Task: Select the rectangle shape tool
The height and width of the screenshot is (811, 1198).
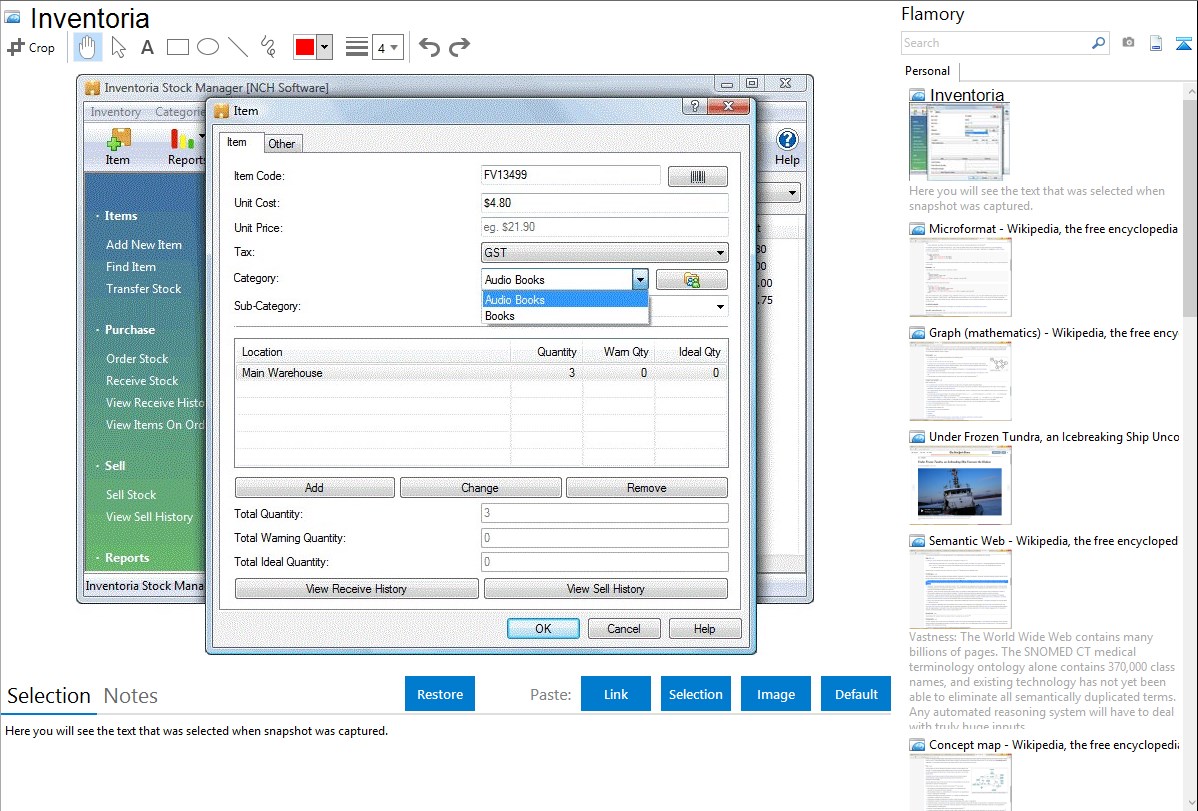Action: [177, 47]
